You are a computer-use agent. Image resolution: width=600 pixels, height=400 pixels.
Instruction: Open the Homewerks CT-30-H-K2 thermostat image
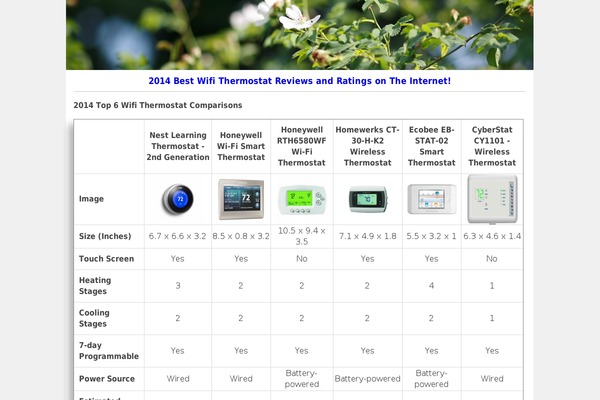point(368,199)
